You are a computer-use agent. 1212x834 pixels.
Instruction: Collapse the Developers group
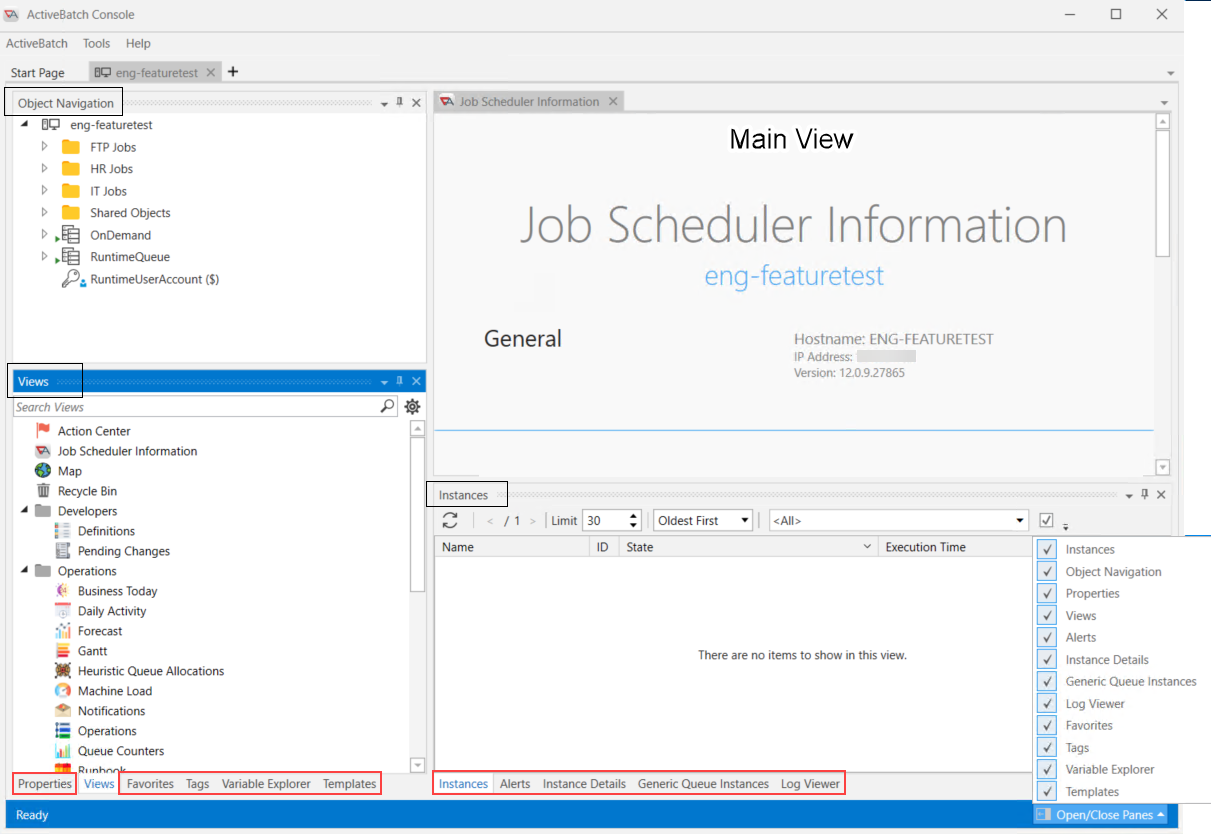tap(24, 511)
